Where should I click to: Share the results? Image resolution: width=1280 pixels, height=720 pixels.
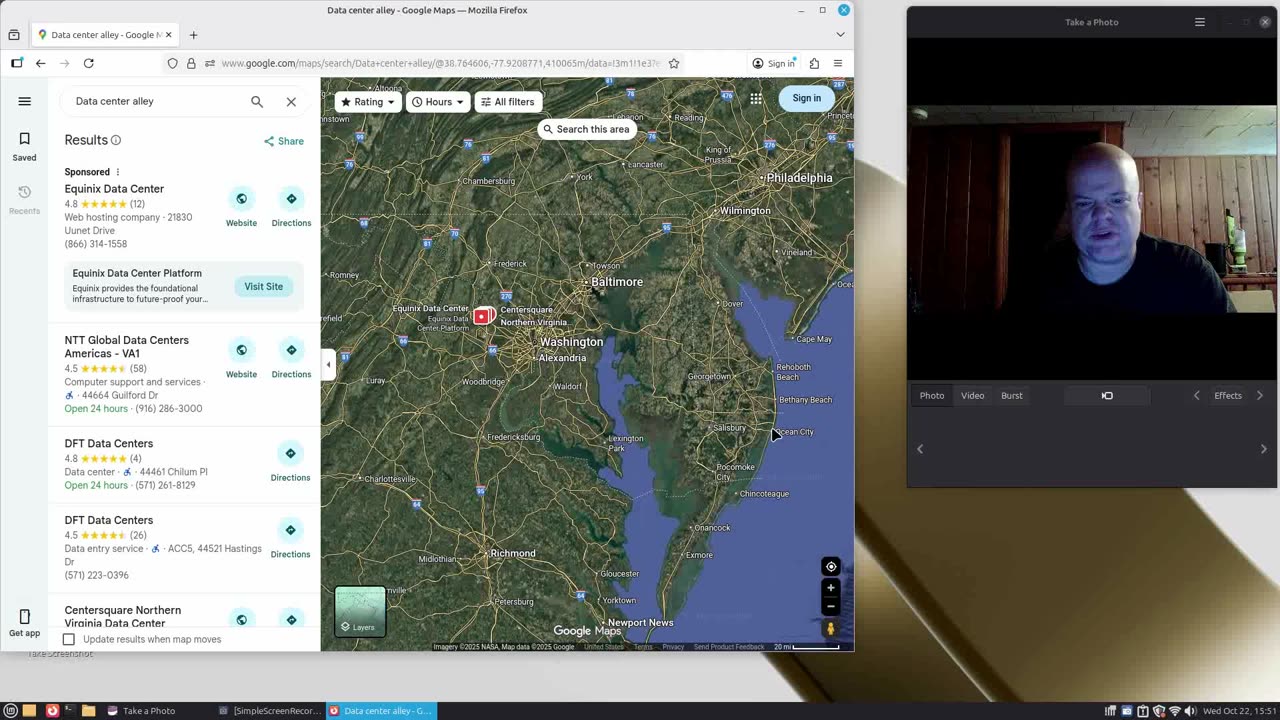pyautogui.click(x=284, y=141)
